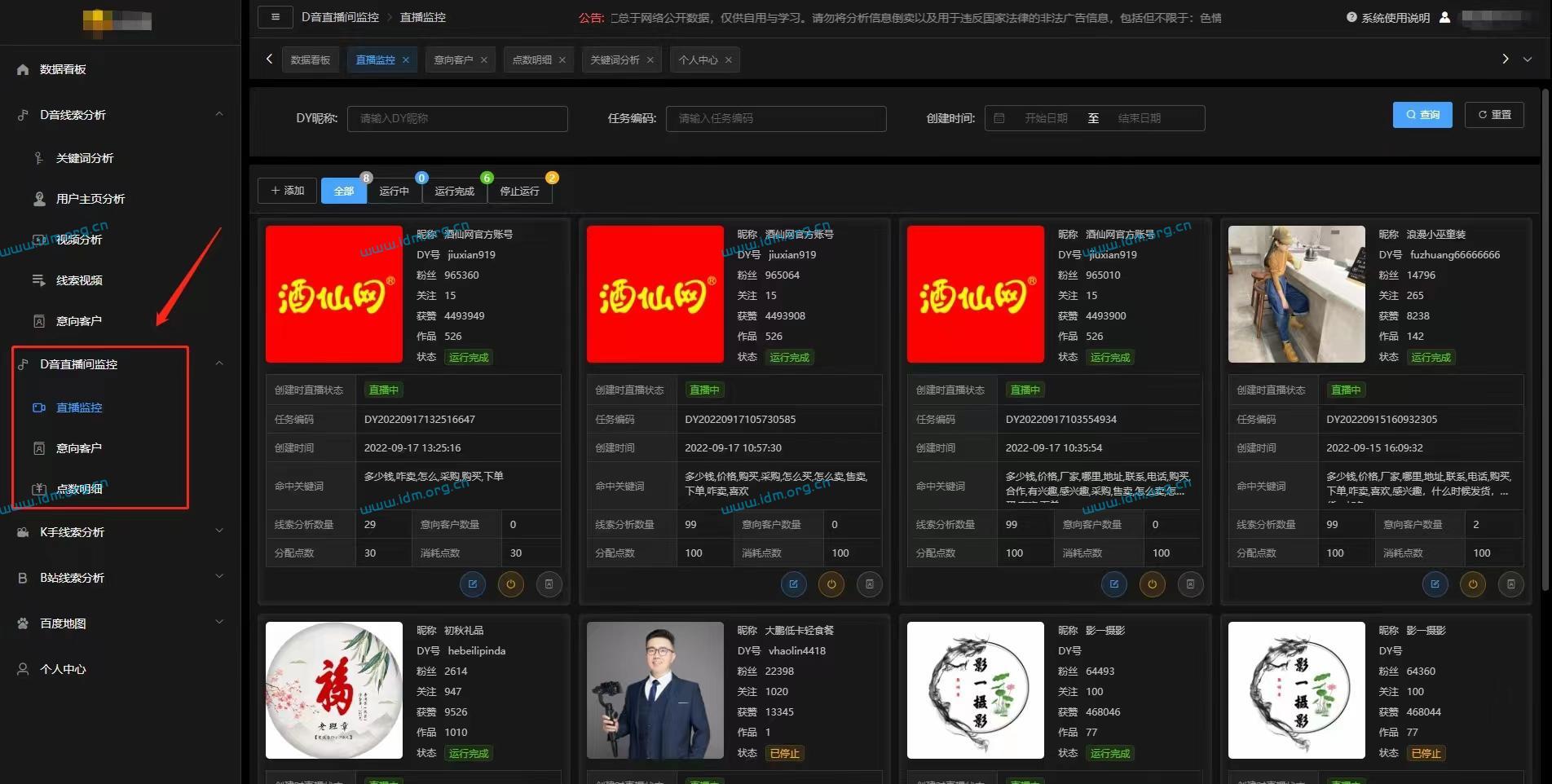Toggle the sidebar collapse hamburger button
1552x784 pixels.
276,17
